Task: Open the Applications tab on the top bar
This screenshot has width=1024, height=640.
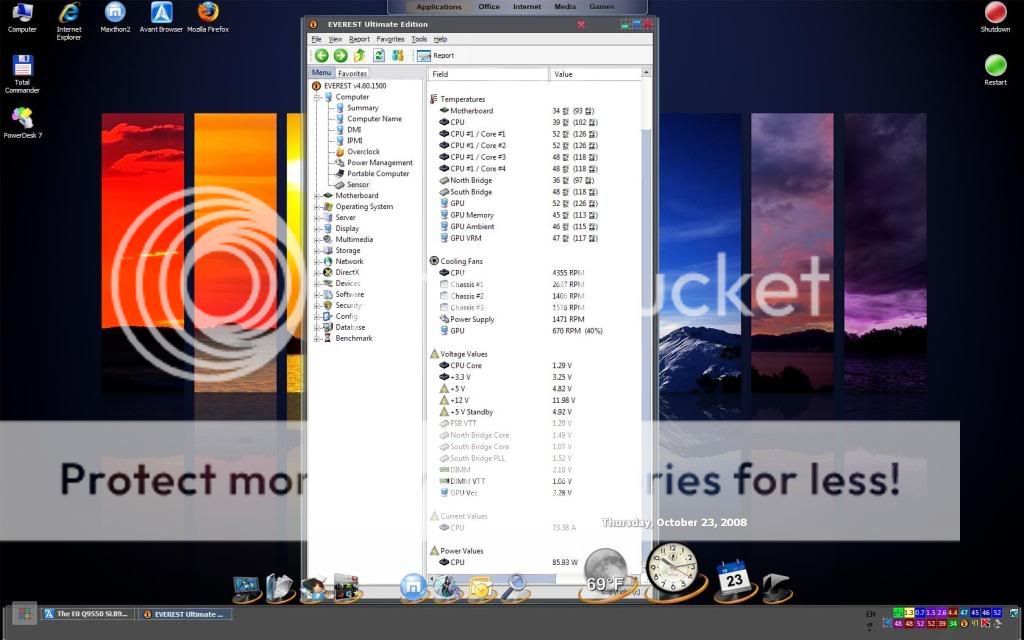Action: pos(439,7)
